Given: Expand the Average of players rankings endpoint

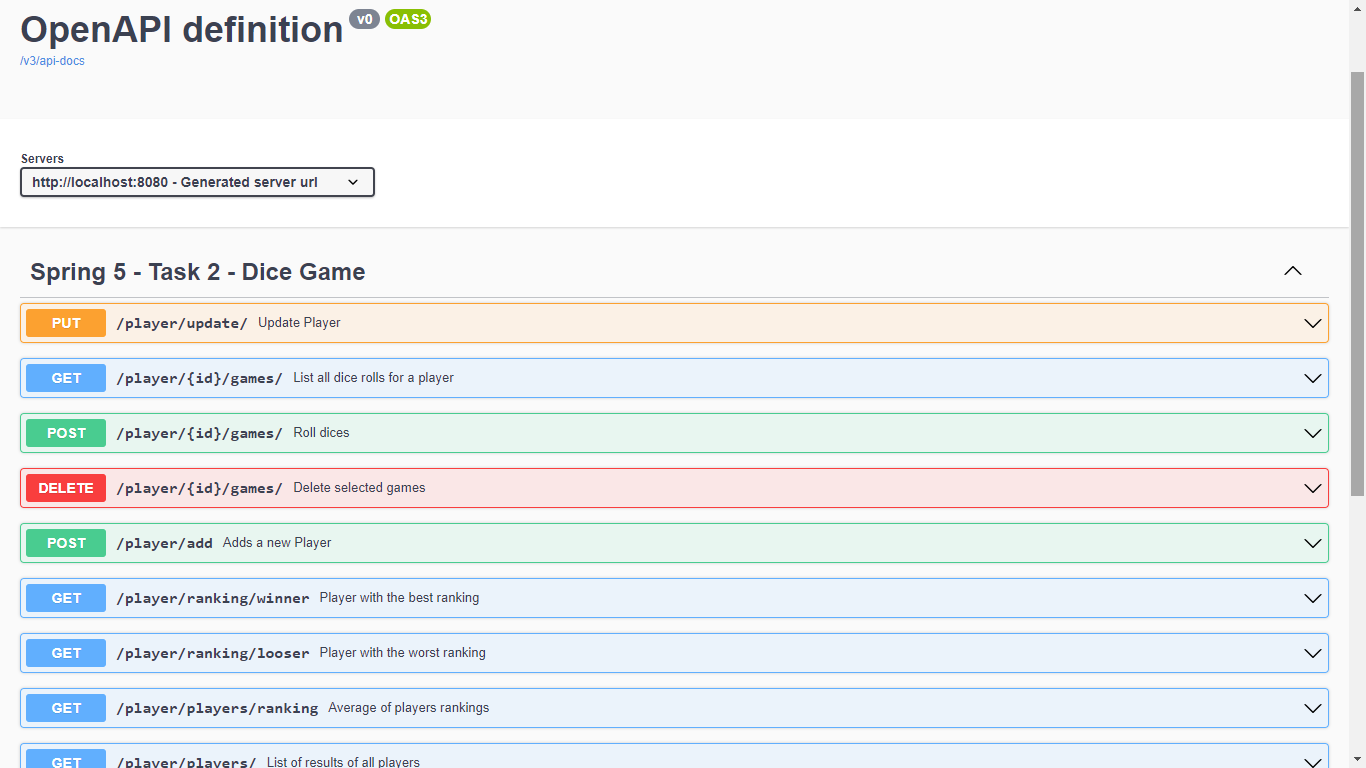Looking at the screenshot, I should coord(1313,708).
